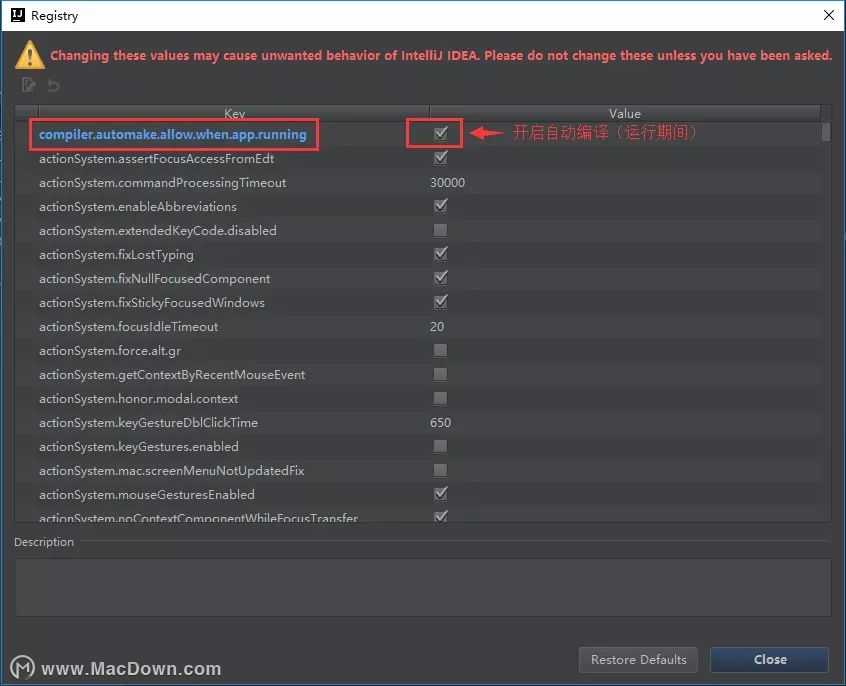The width and height of the screenshot is (846, 686).
Task: Check actionSystem.honor.modal.context checkbox
Action: pos(440,398)
